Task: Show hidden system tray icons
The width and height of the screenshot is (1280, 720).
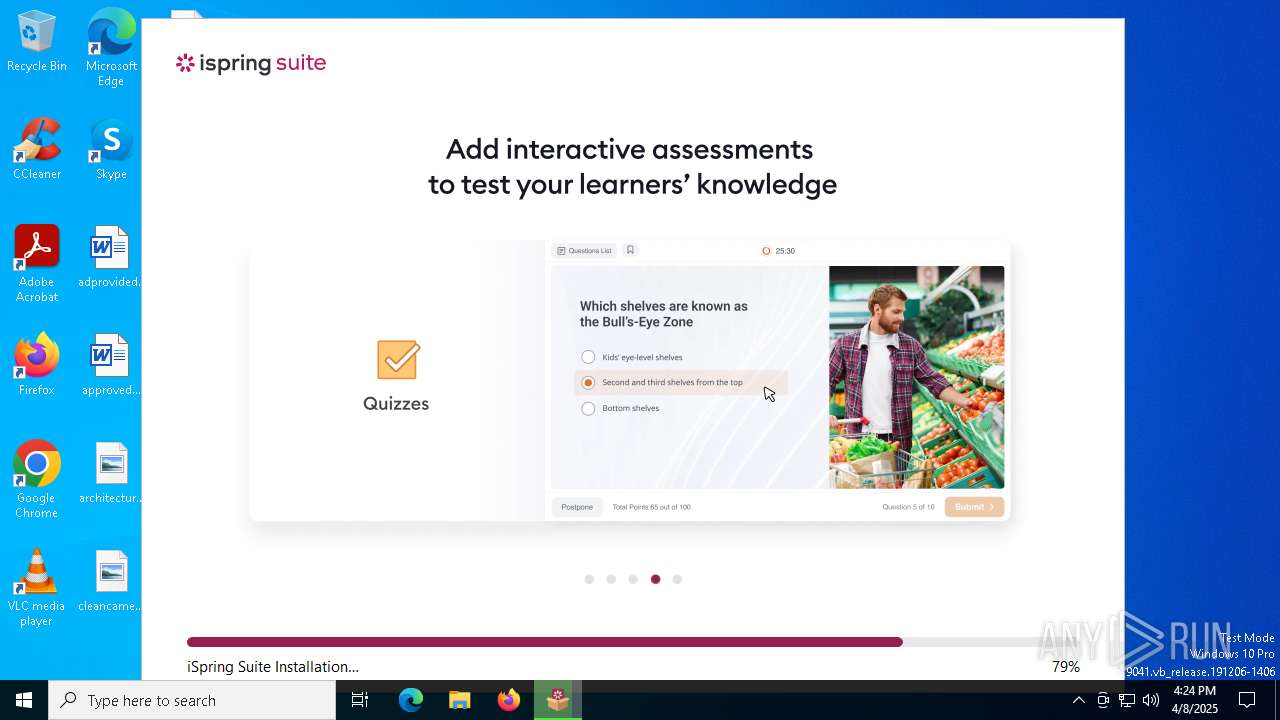Action: [1079, 700]
